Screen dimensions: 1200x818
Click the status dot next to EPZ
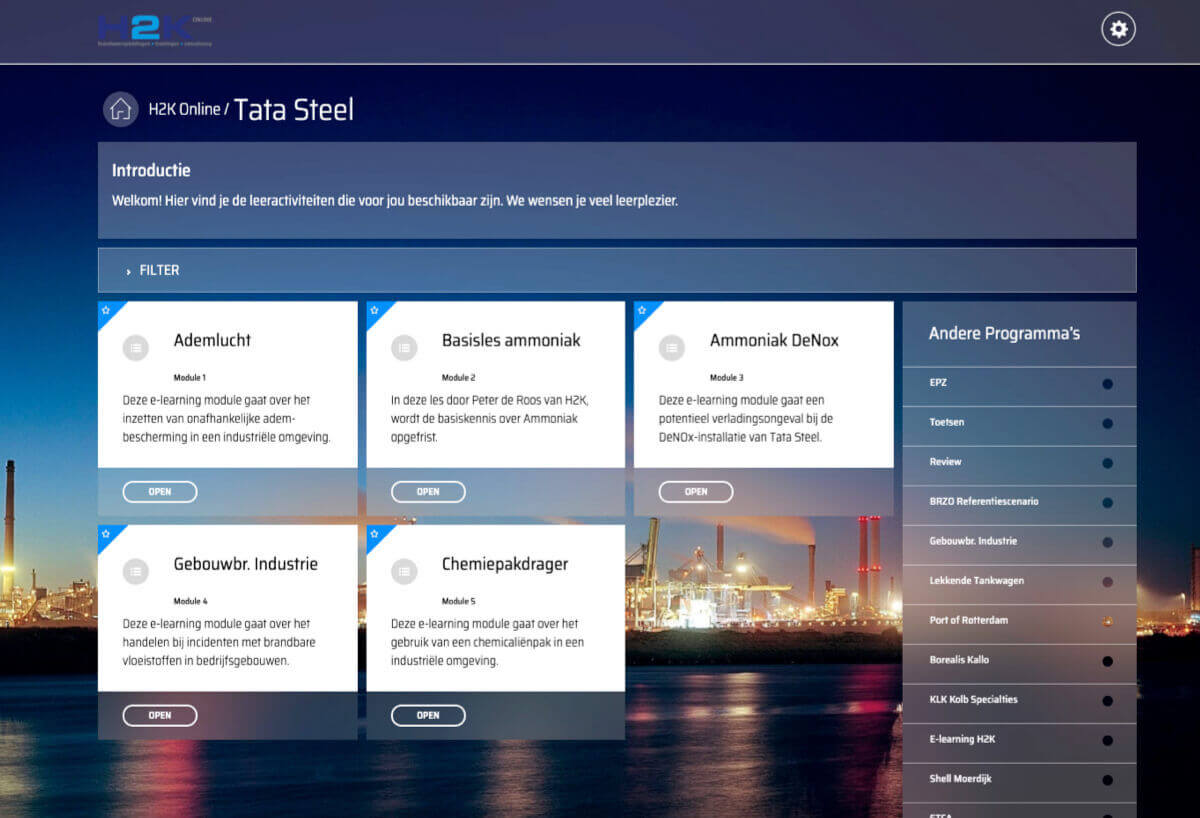click(x=1107, y=383)
